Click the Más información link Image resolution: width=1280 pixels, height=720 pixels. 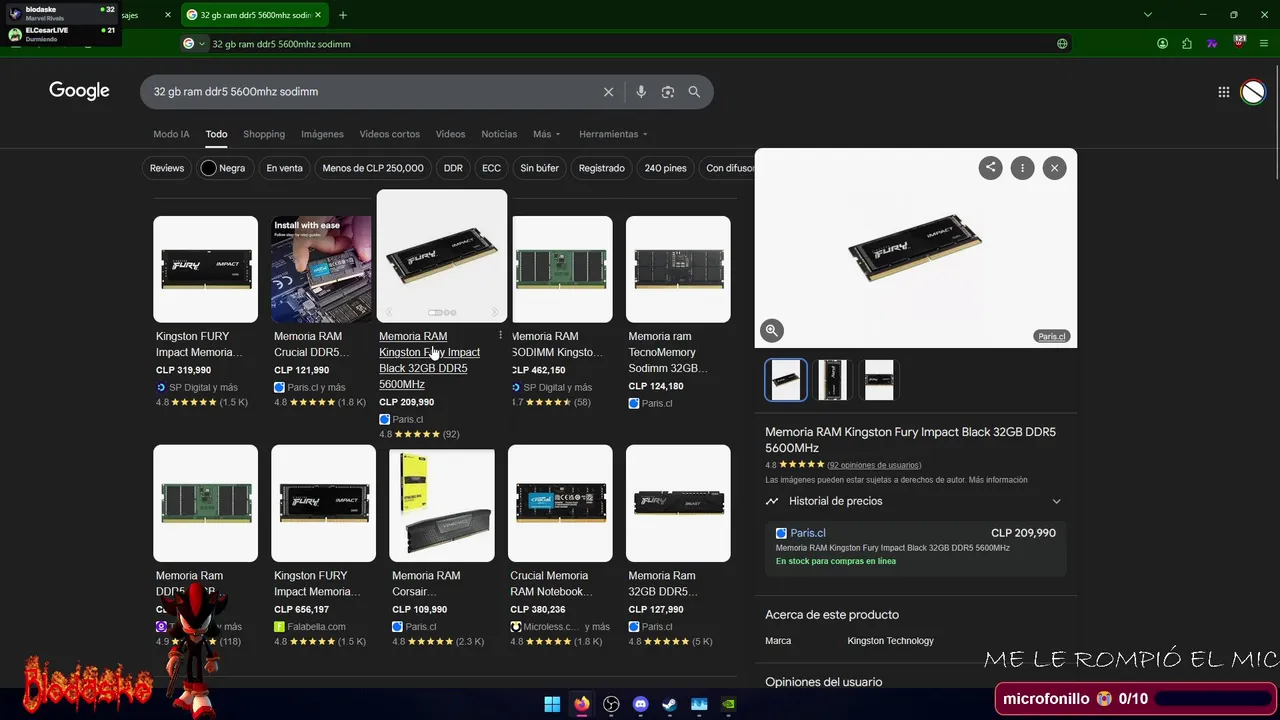997,480
